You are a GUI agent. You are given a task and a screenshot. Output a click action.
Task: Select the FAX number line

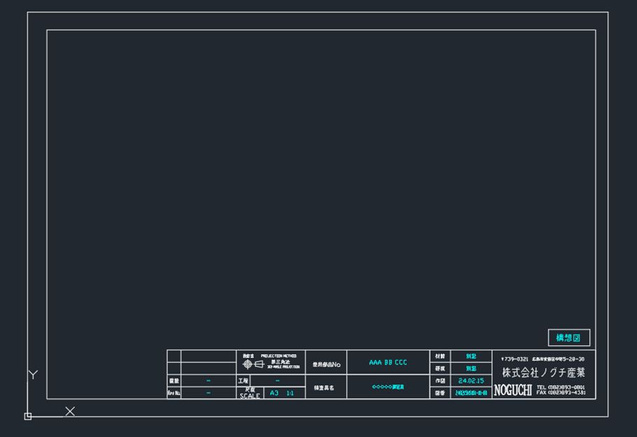tap(561, 393)
